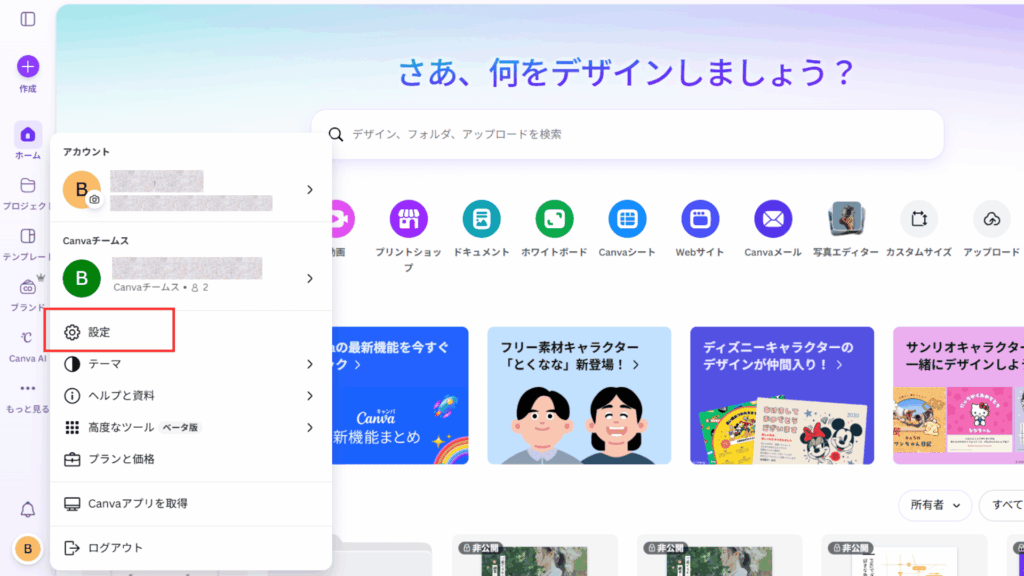Expand the Theme (テーマ) submenu
Screen dimensions: 1024x576
(x=190, y=364)
